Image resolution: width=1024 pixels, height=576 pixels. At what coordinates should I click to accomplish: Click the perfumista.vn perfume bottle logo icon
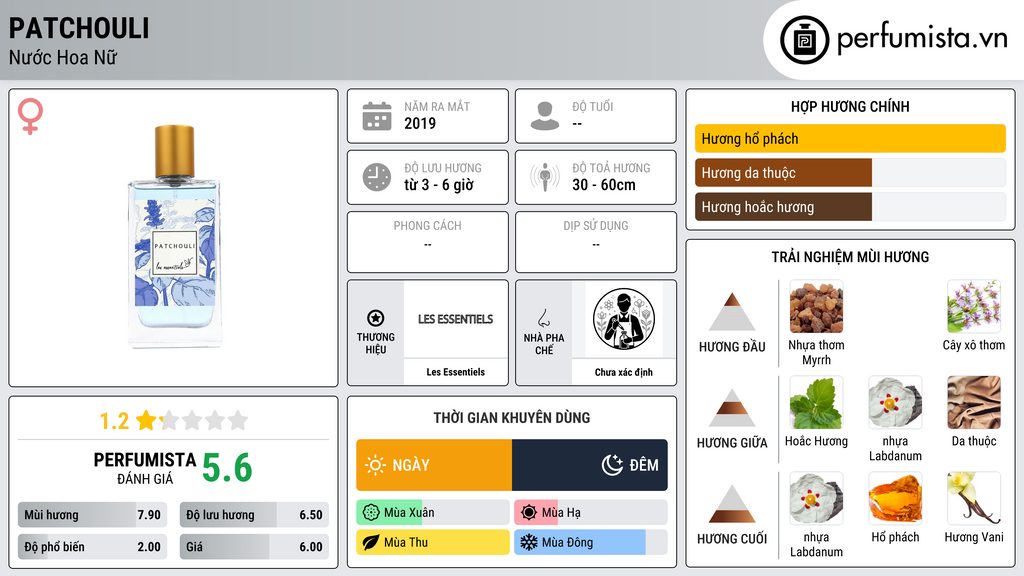804,40
